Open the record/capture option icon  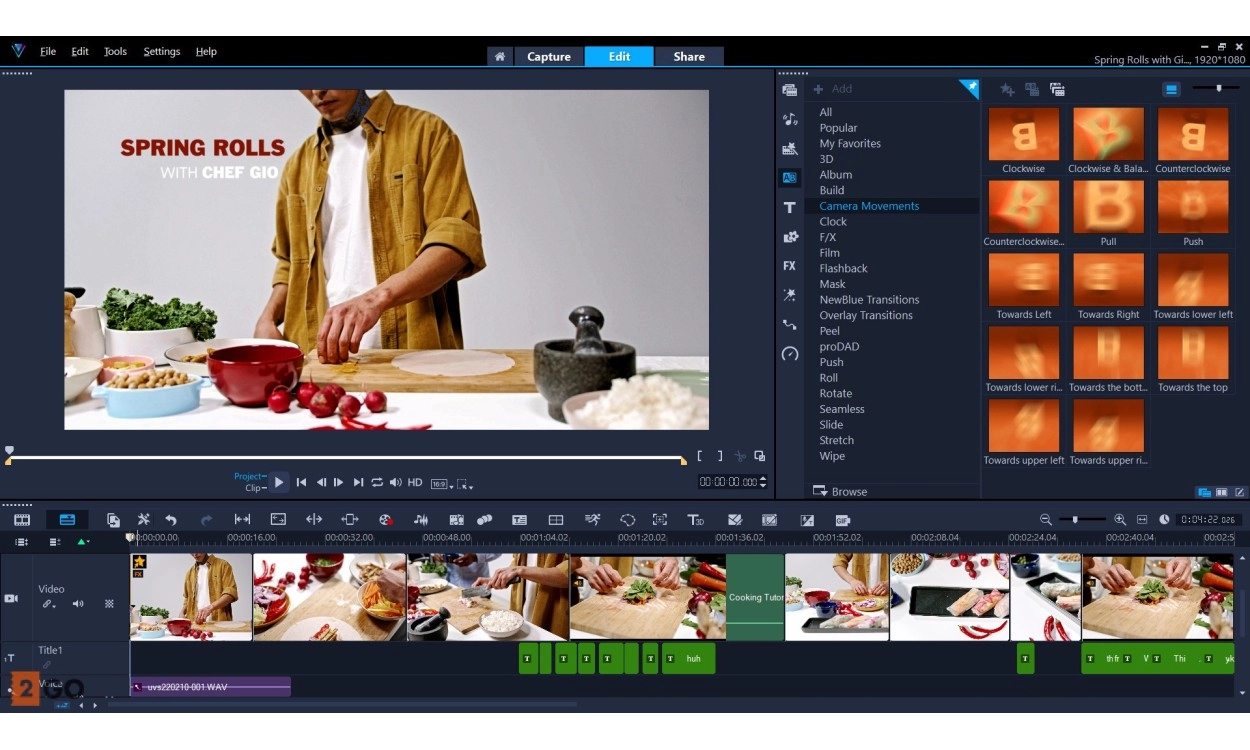(384, 520)
